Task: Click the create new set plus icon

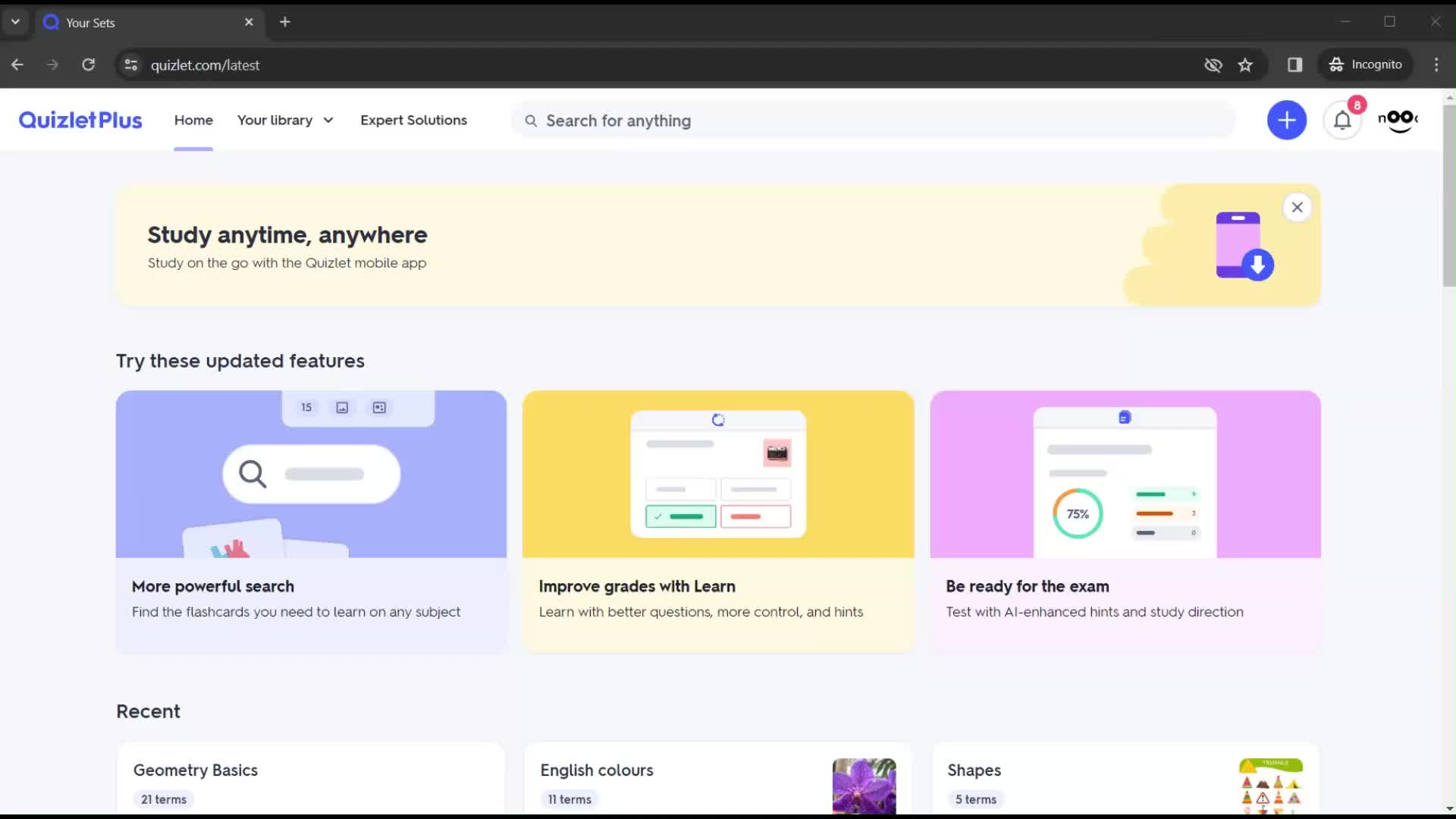Action: point(1288,120)
